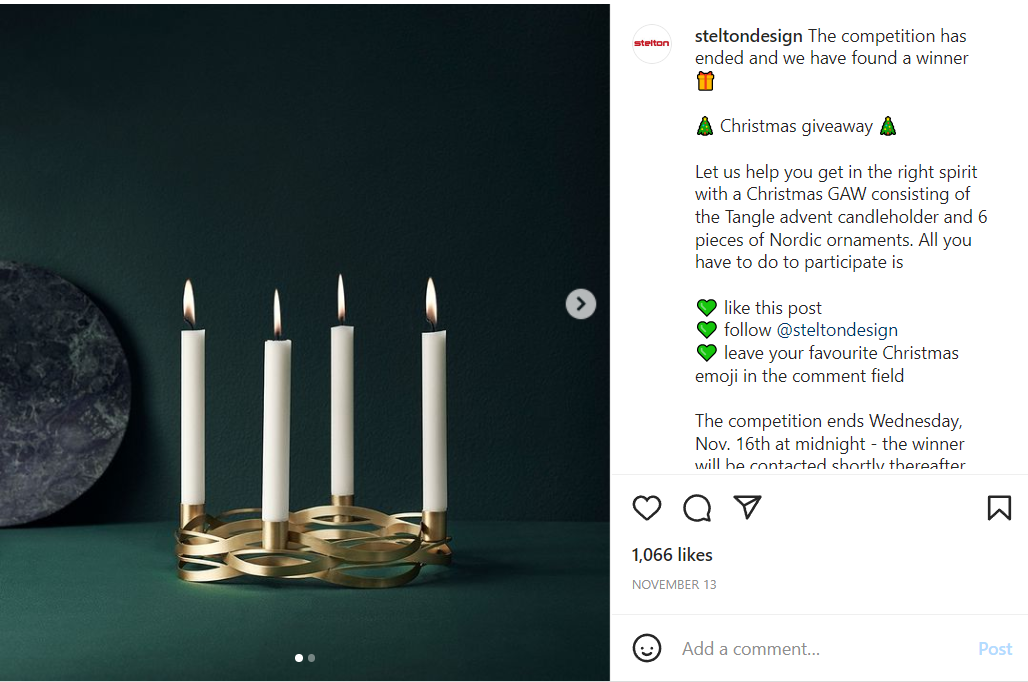Go to next image with arrow
The height and width of the screenshot is (682, 1028).
pos(580,304)
